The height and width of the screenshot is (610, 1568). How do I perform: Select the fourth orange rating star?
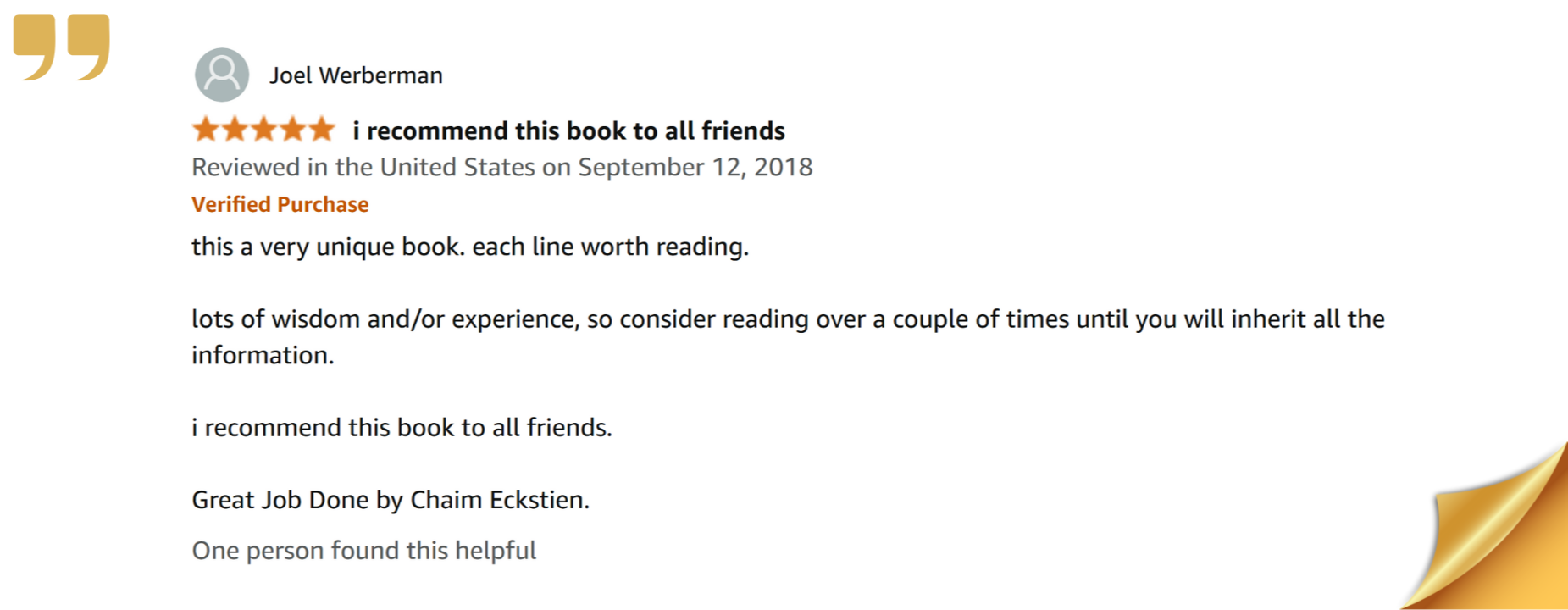click(292, 130)
